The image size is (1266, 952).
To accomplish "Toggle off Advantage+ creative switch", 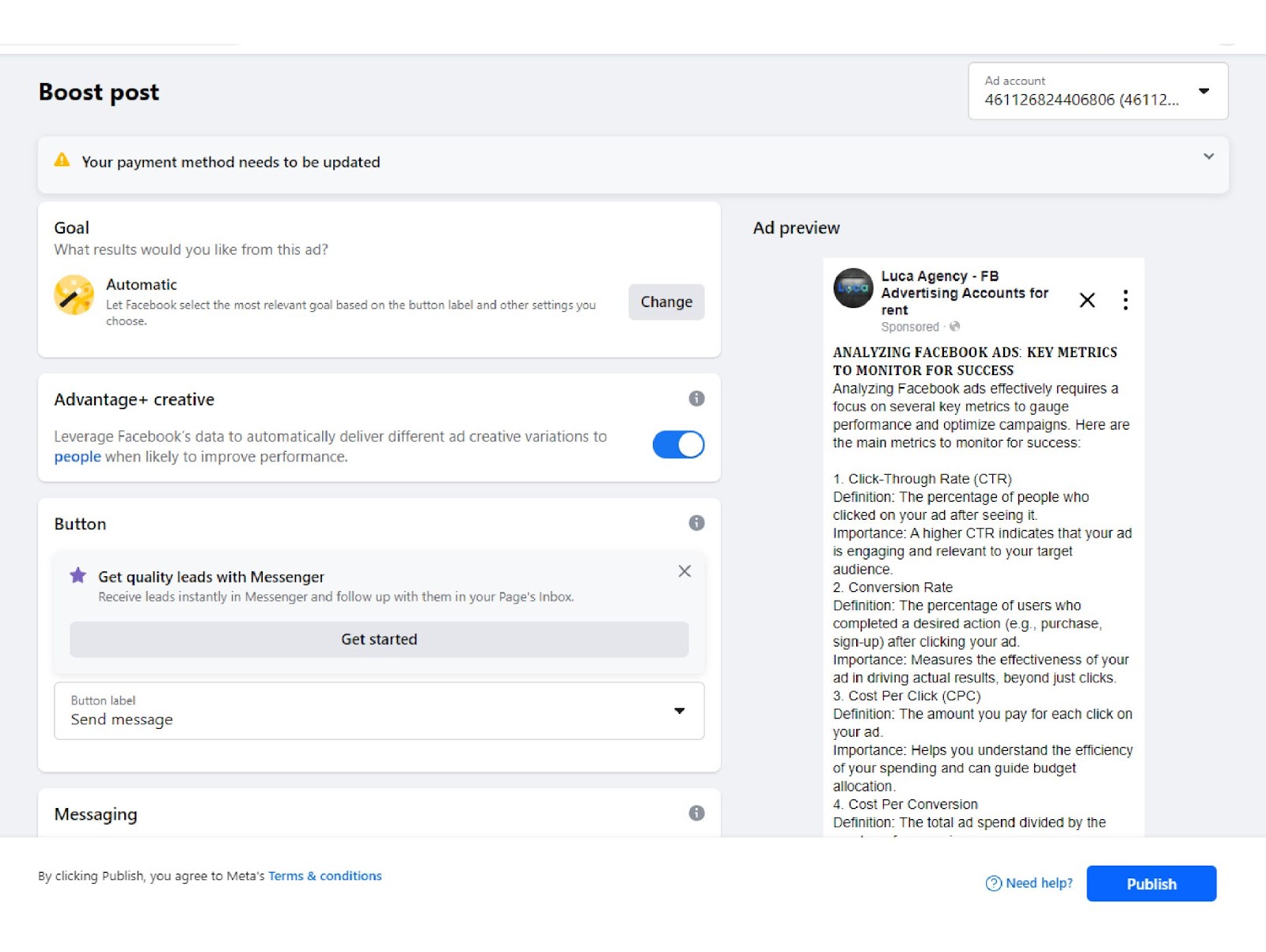I will [x=678, y=445].
